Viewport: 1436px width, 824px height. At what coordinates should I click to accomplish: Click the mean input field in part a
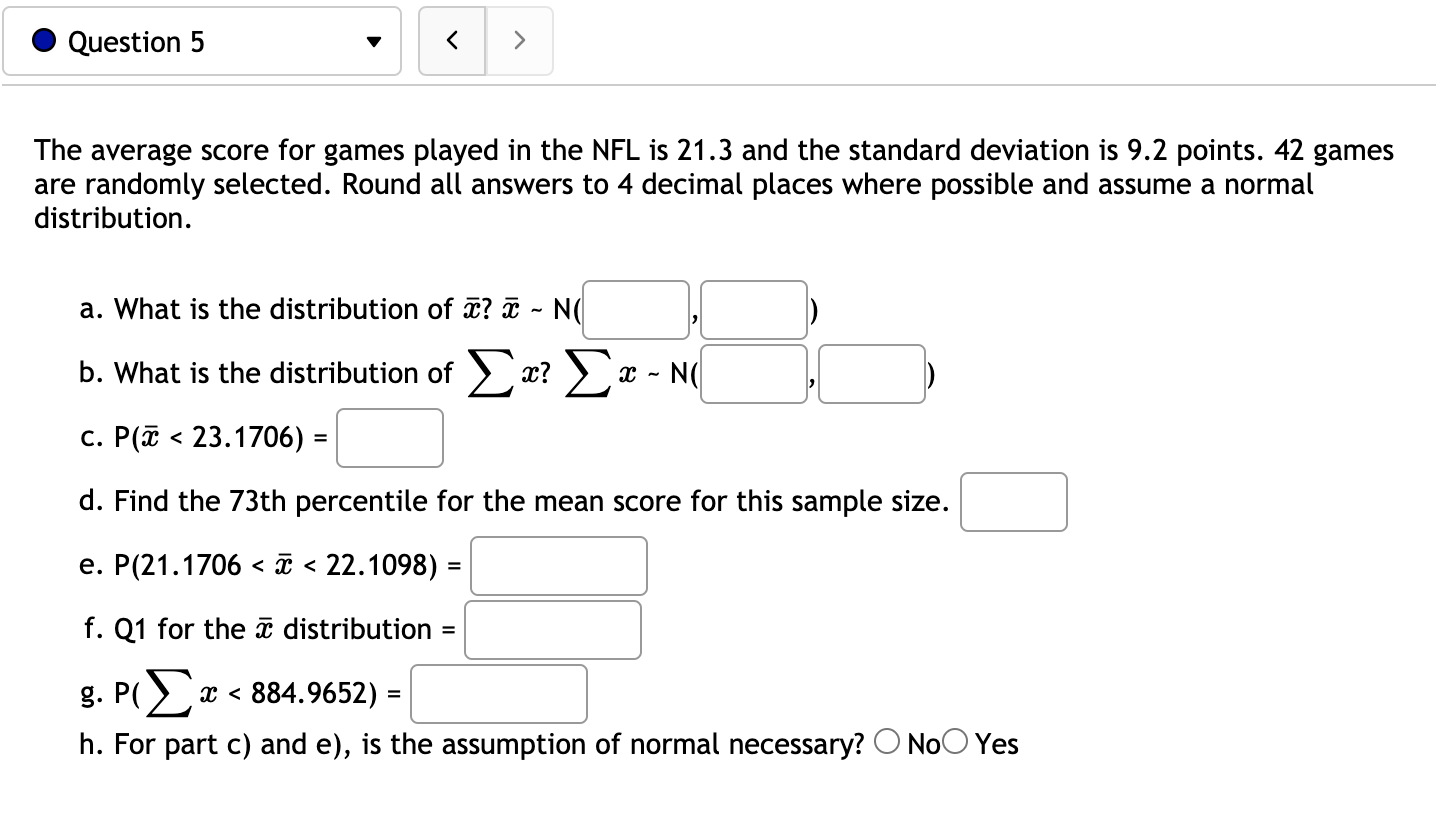pyautogui.click(x=634, y=309)
